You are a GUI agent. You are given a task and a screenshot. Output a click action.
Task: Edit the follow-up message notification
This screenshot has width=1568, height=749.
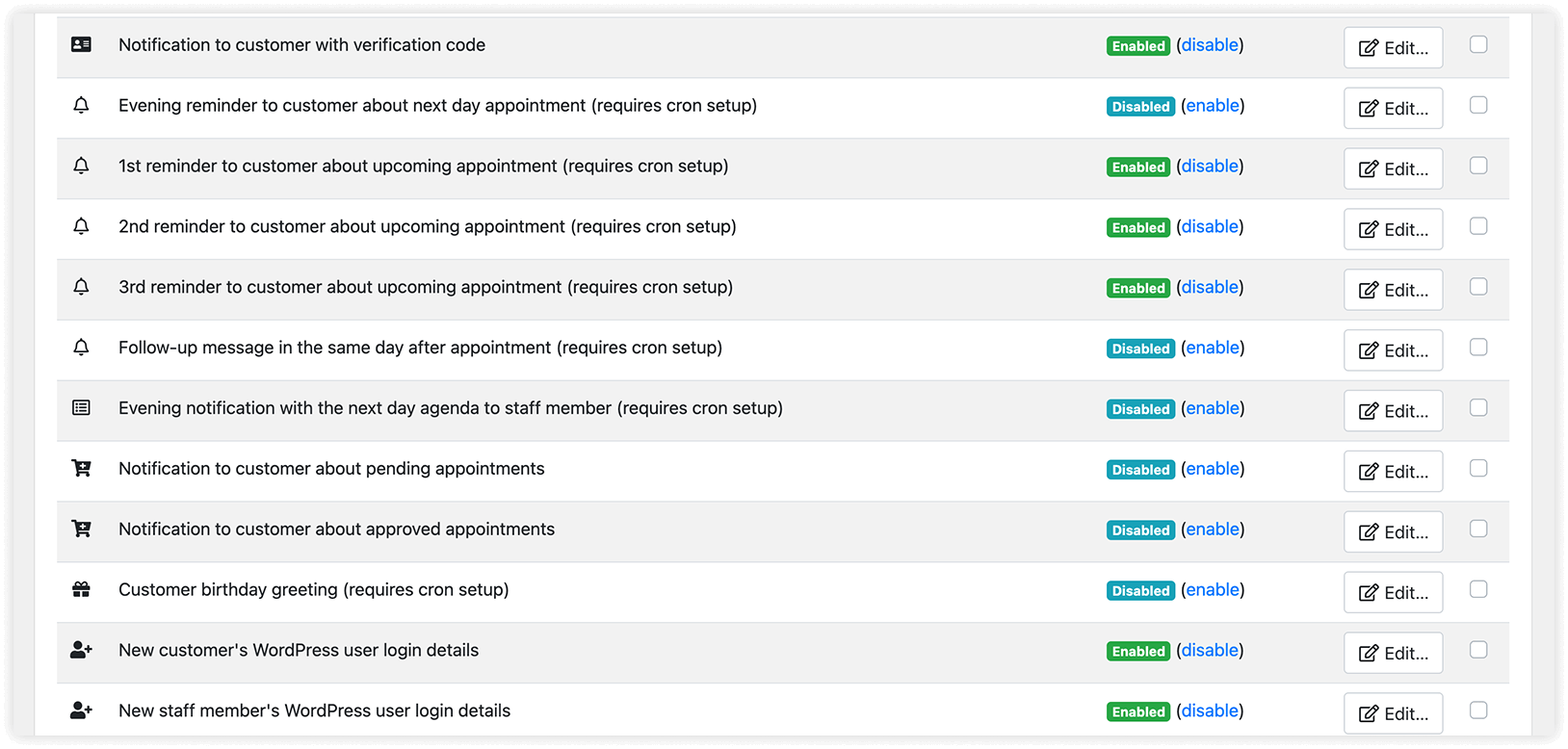pyautogui.click(x=1393, y=350)
